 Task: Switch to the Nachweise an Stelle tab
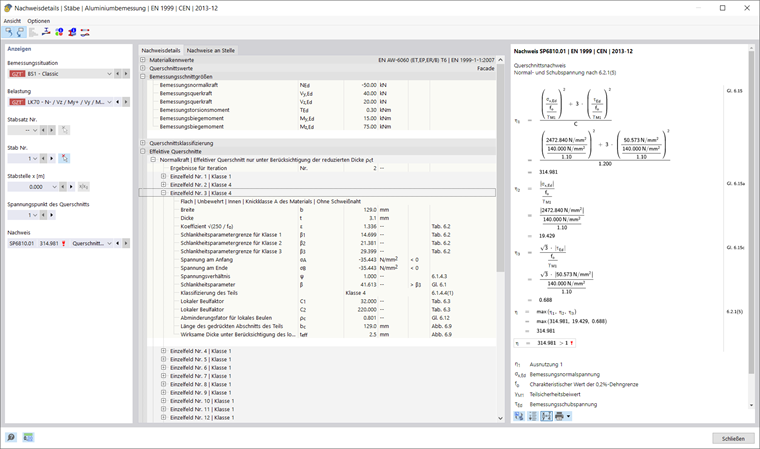(x=211, y=50)
